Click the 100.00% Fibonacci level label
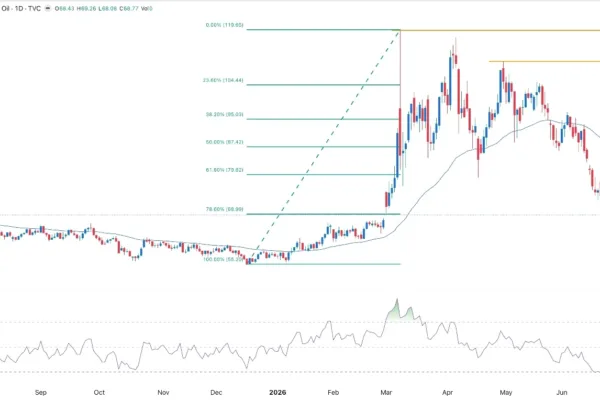 [x=223, y=260]
